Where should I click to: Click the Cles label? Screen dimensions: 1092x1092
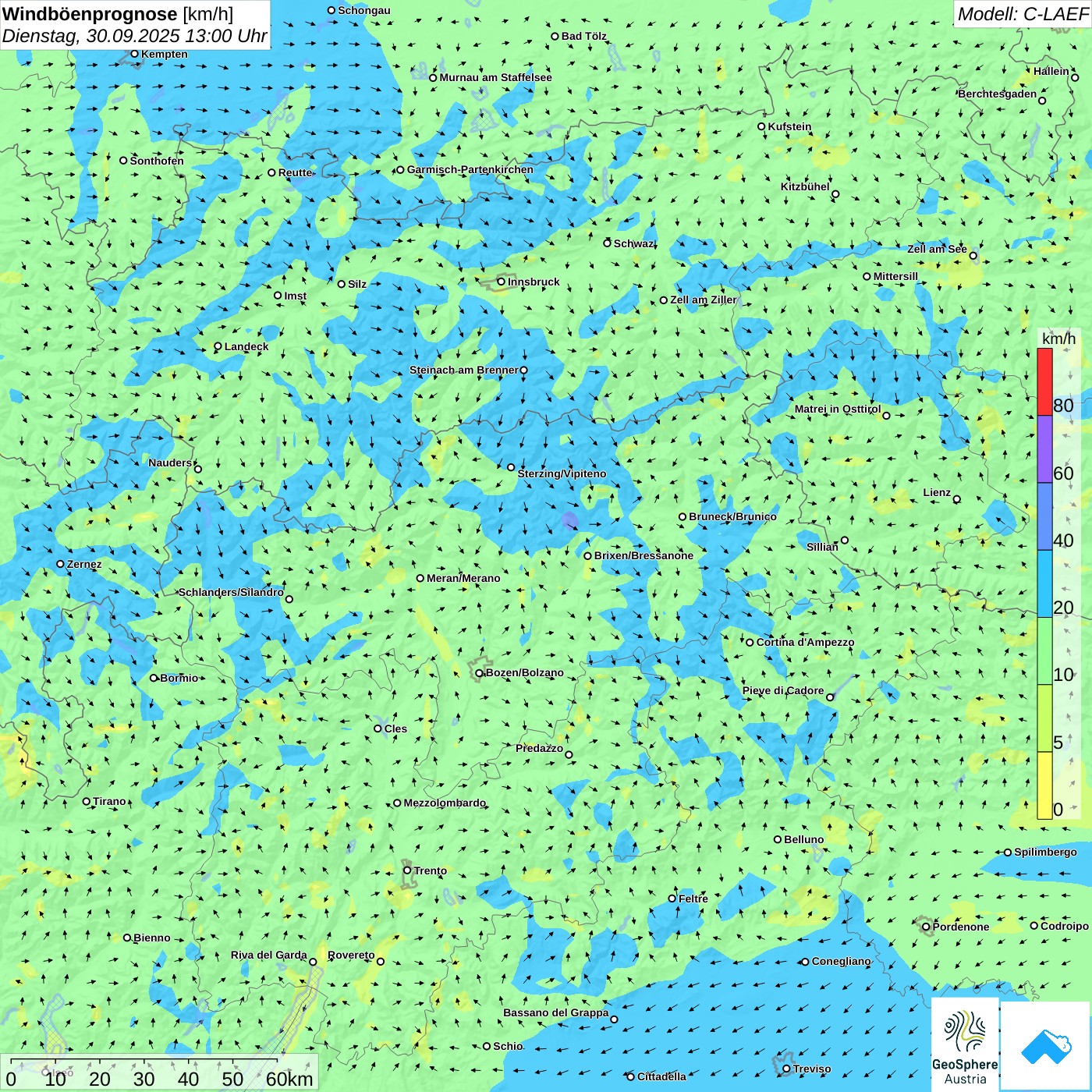coord(395,729)
